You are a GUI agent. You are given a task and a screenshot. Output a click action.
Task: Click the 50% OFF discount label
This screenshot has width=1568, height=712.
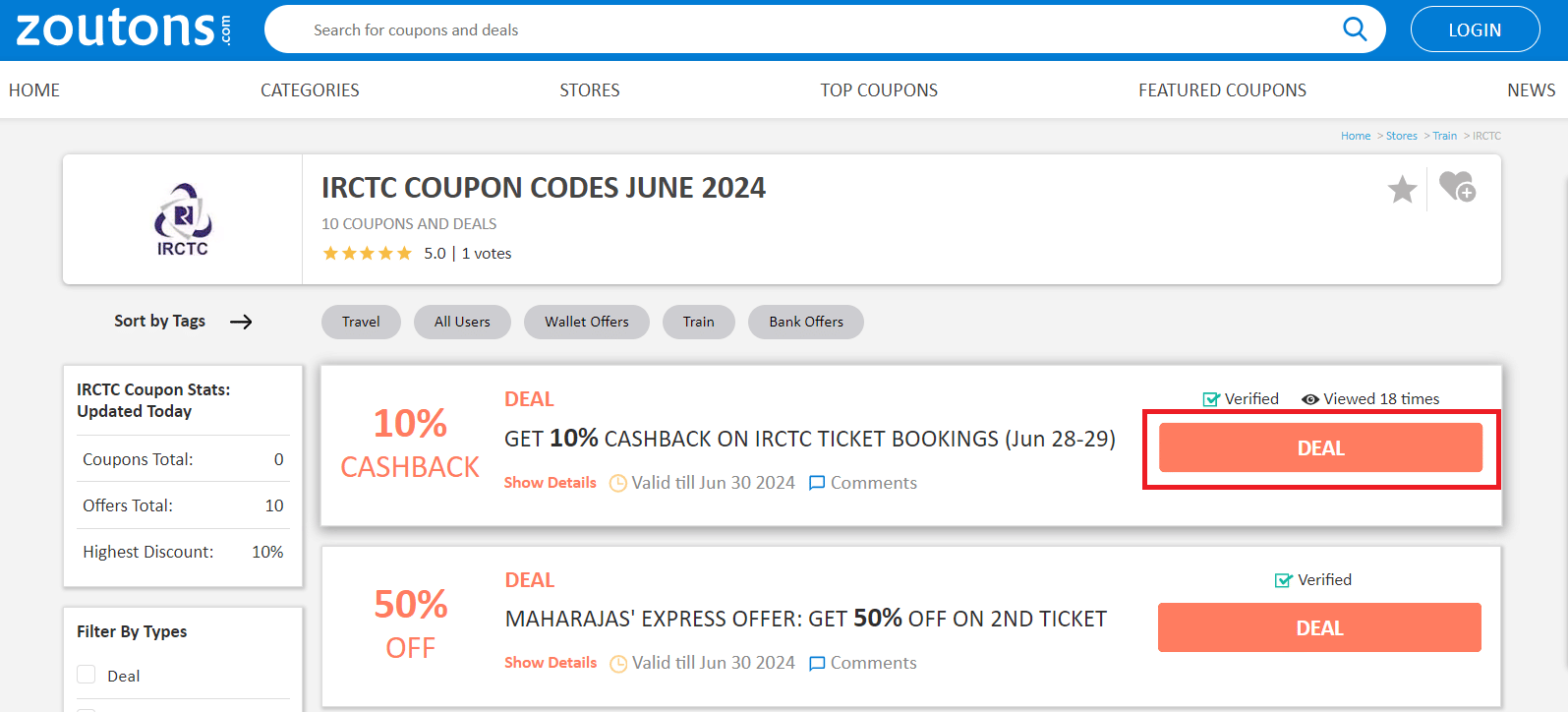pos(410,624)
